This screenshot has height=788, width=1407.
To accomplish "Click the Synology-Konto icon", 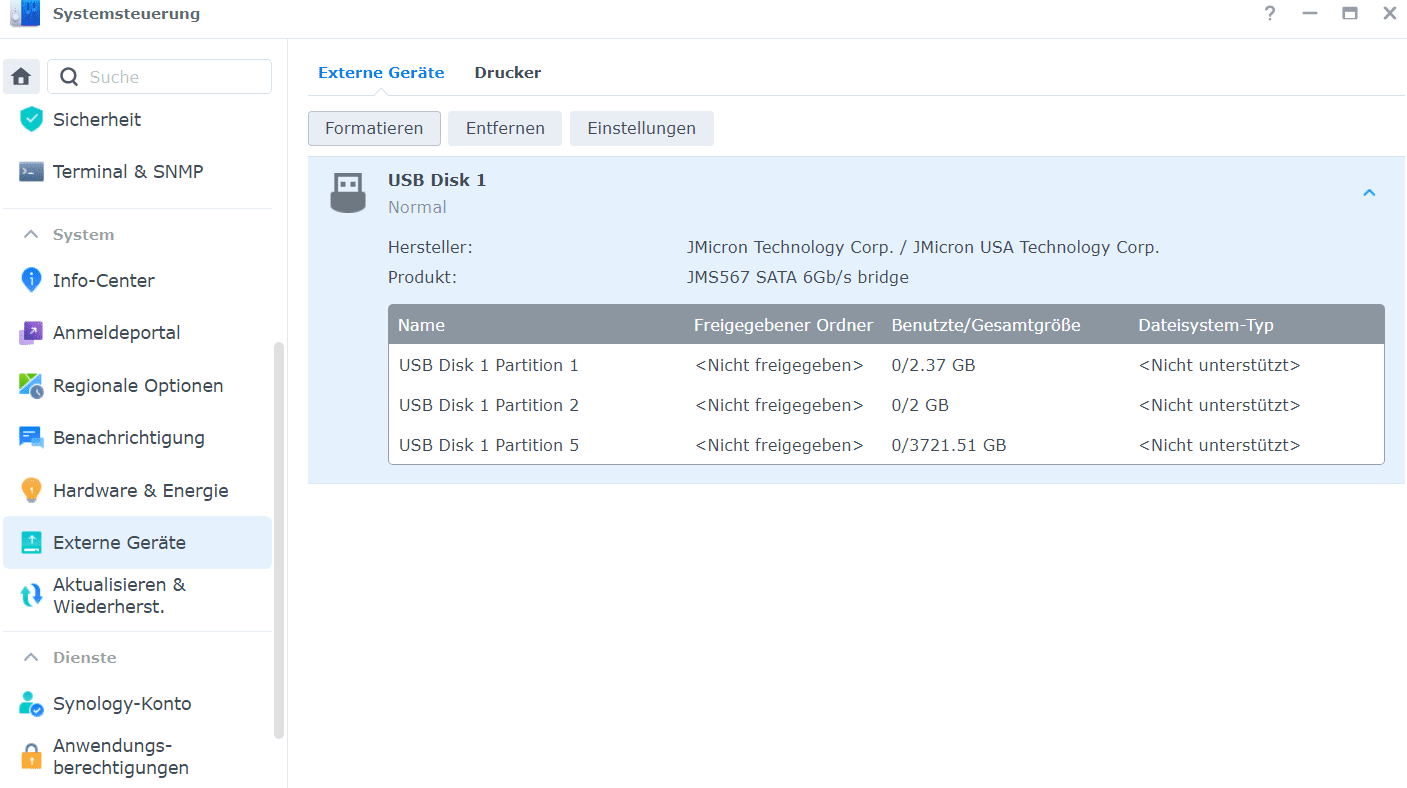I will [x=32, y=704].
